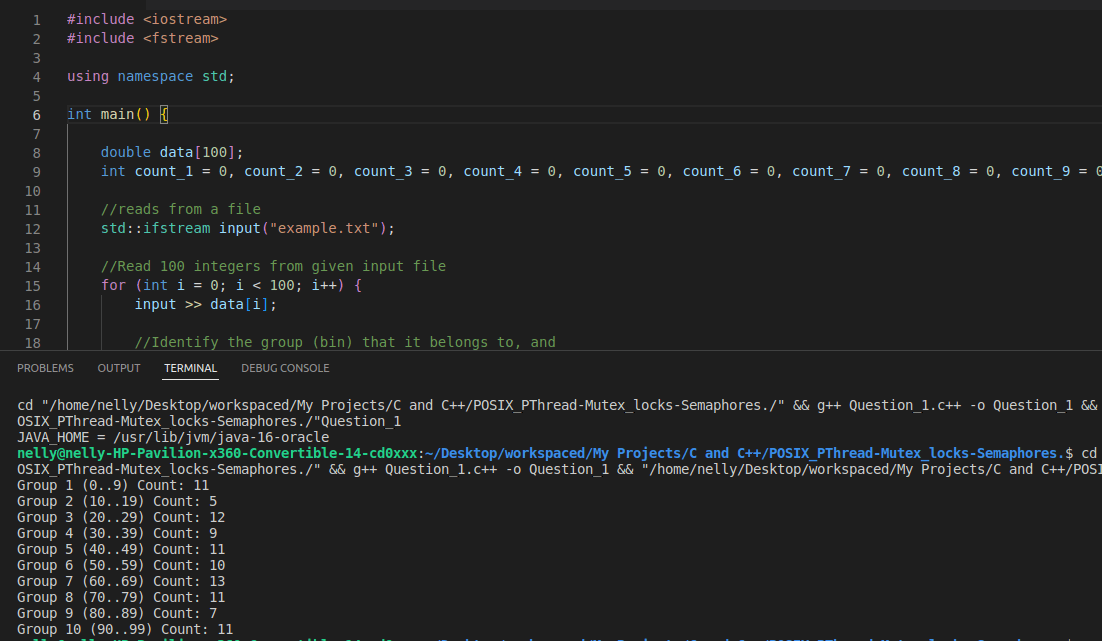
Task: Switch to the PROBLEMS tab
Action: click(x=45, y=367)
